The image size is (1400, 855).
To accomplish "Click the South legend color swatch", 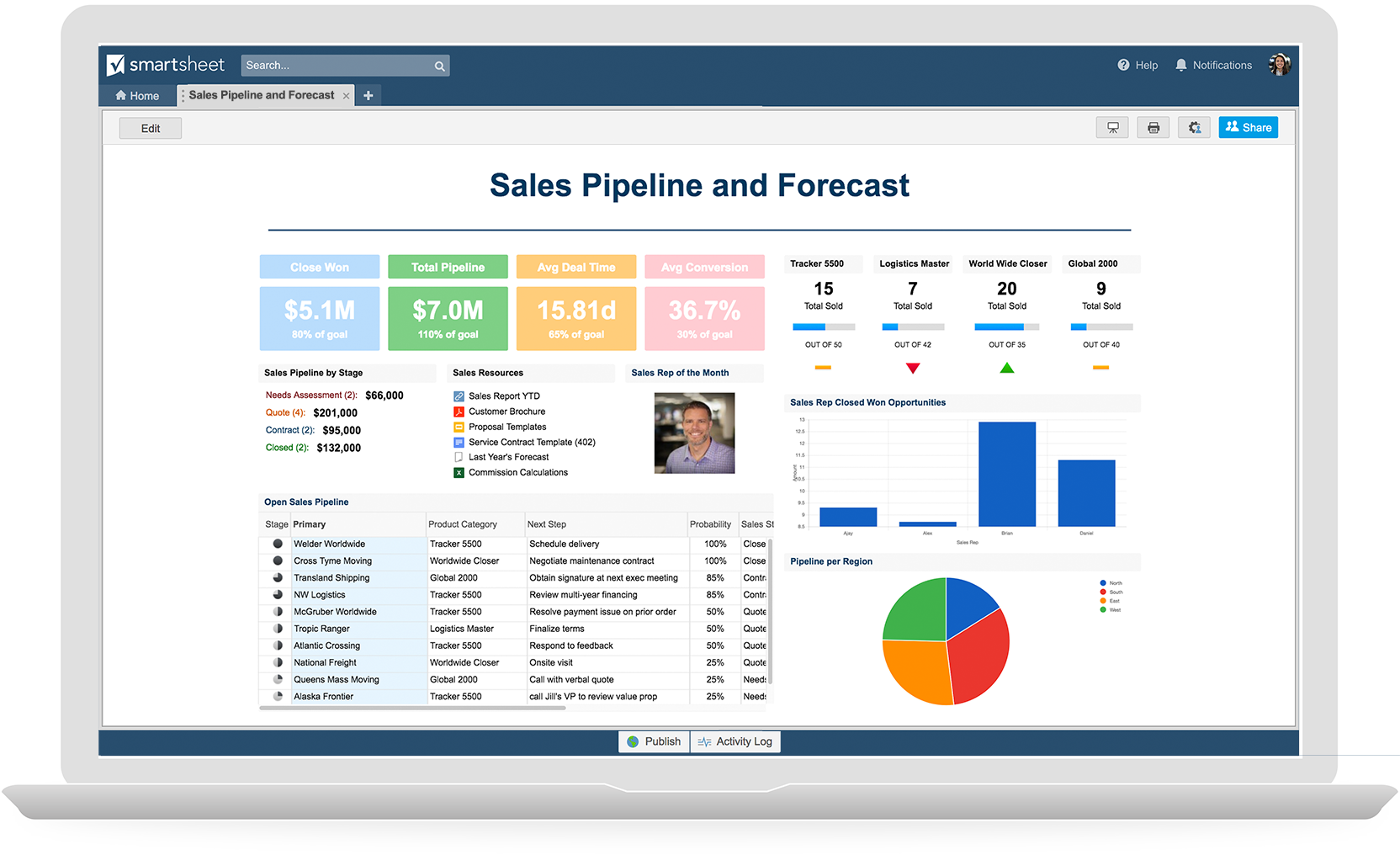I will [1103, 592].
